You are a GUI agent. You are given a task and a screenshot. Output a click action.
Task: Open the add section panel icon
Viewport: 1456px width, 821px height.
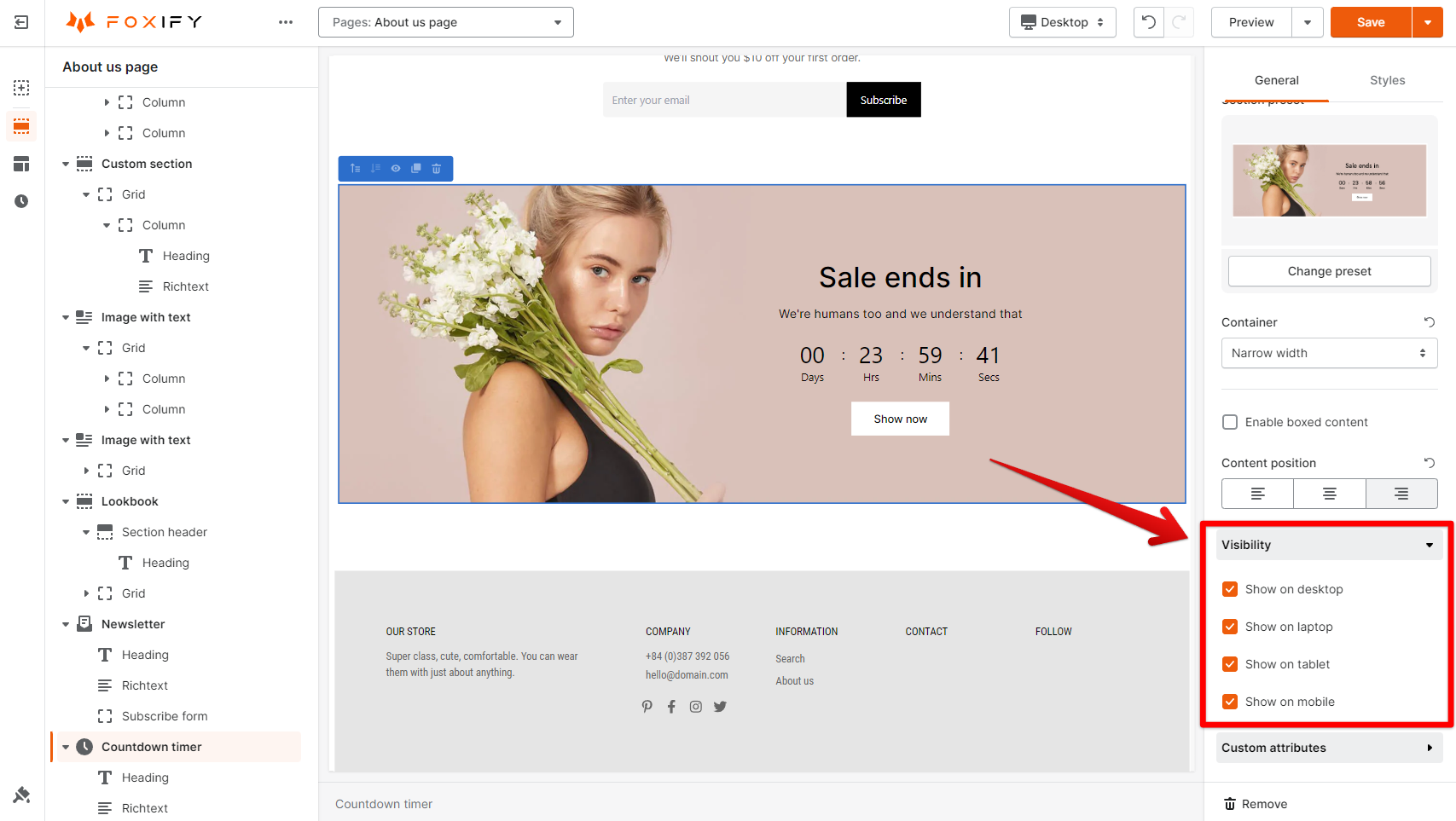(x=21, y=88)
